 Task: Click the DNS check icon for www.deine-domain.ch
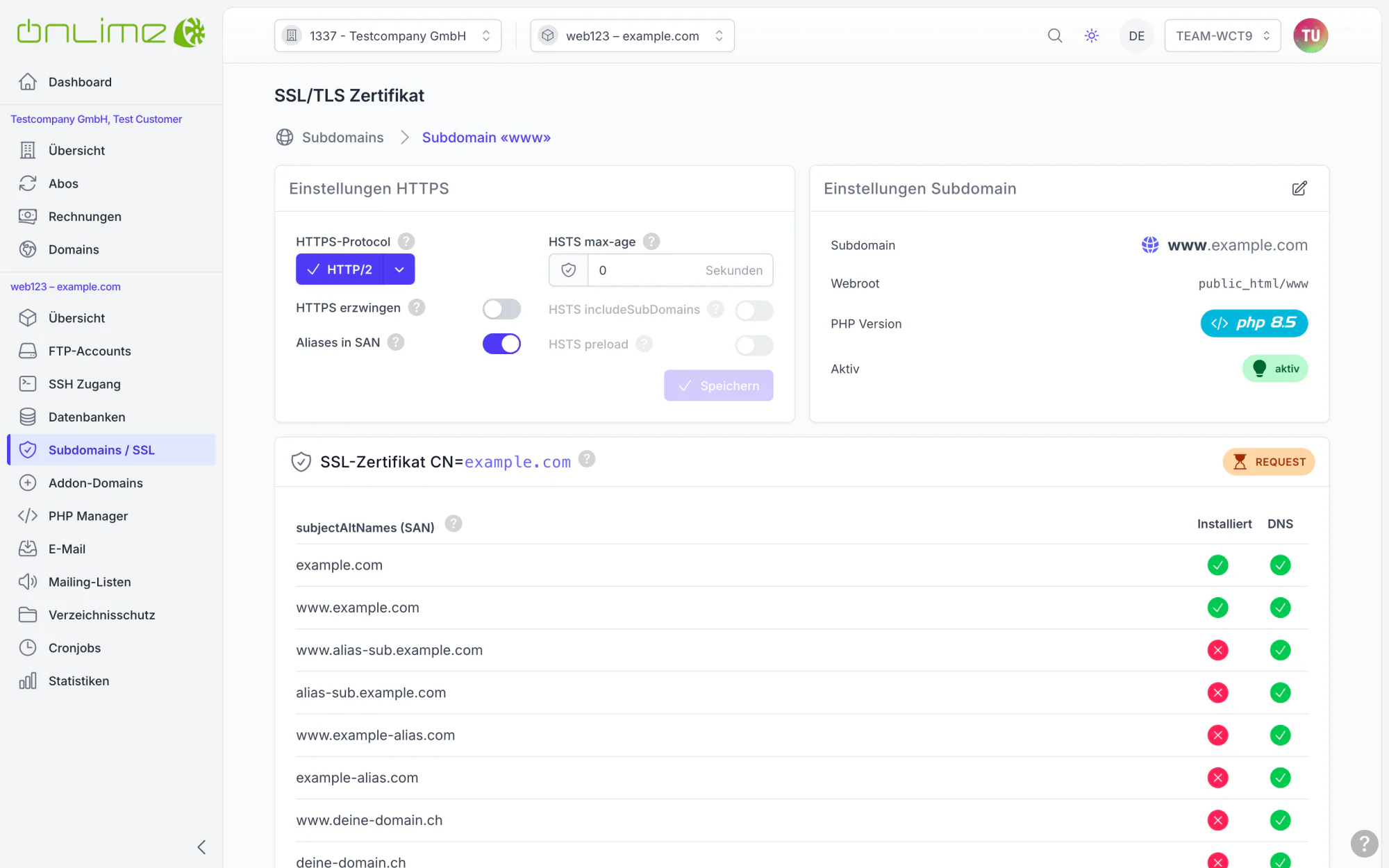[1280, 820]
